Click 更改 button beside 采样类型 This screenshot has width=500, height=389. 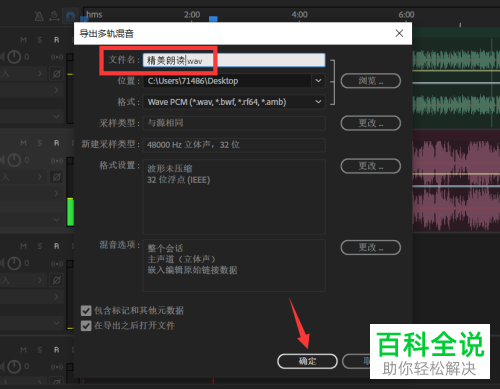pos(371,123)
